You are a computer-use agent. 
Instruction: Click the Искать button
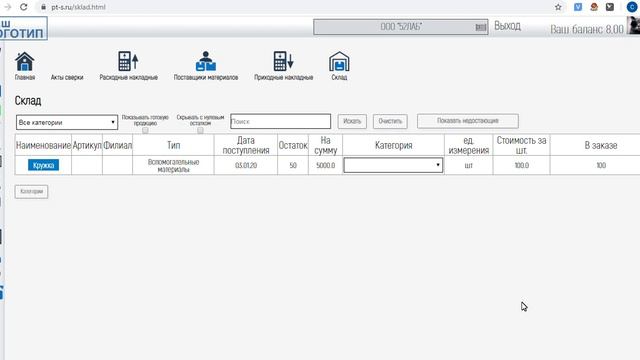click(x=352, y=121)
